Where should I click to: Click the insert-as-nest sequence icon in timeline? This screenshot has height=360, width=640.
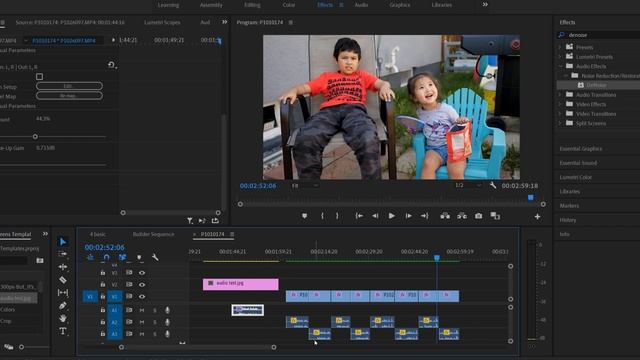90,257
